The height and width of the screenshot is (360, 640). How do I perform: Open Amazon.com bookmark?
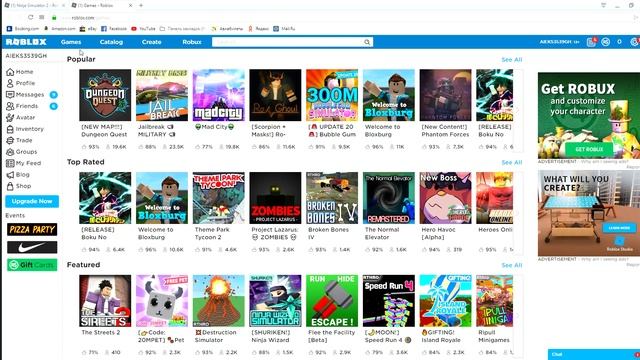coord(60,29)
